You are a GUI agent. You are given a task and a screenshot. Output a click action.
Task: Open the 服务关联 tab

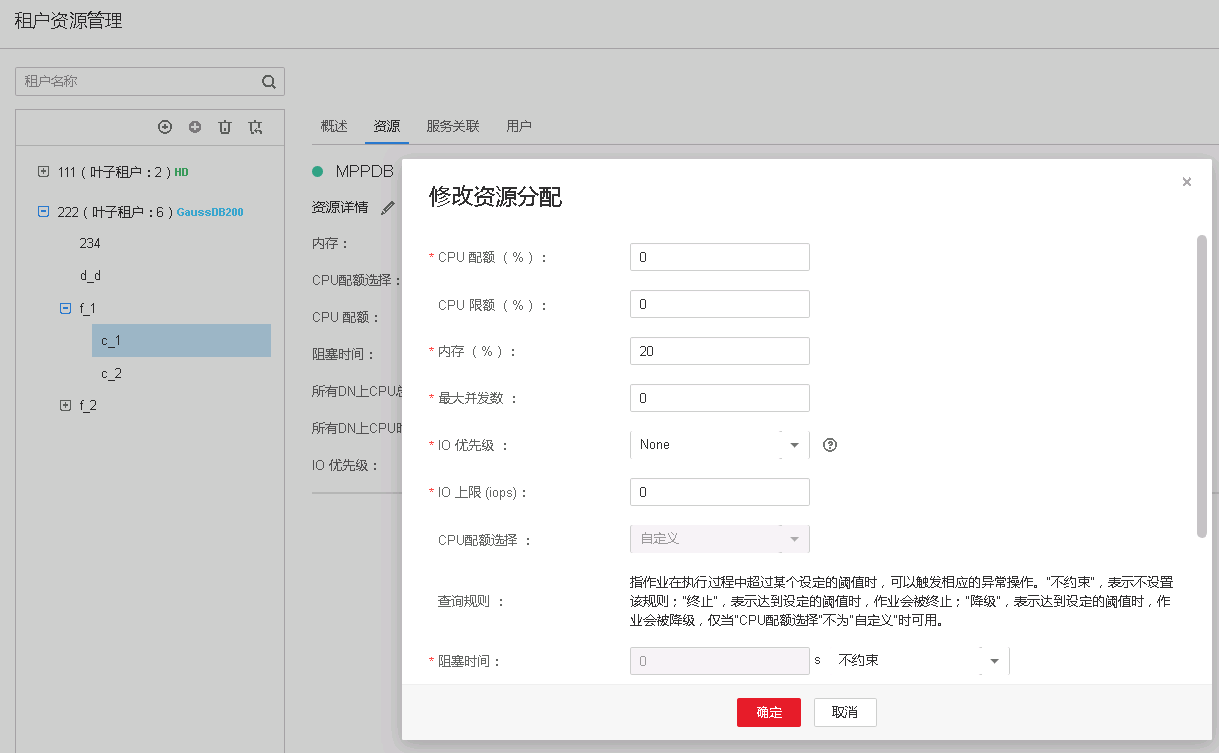452,126
